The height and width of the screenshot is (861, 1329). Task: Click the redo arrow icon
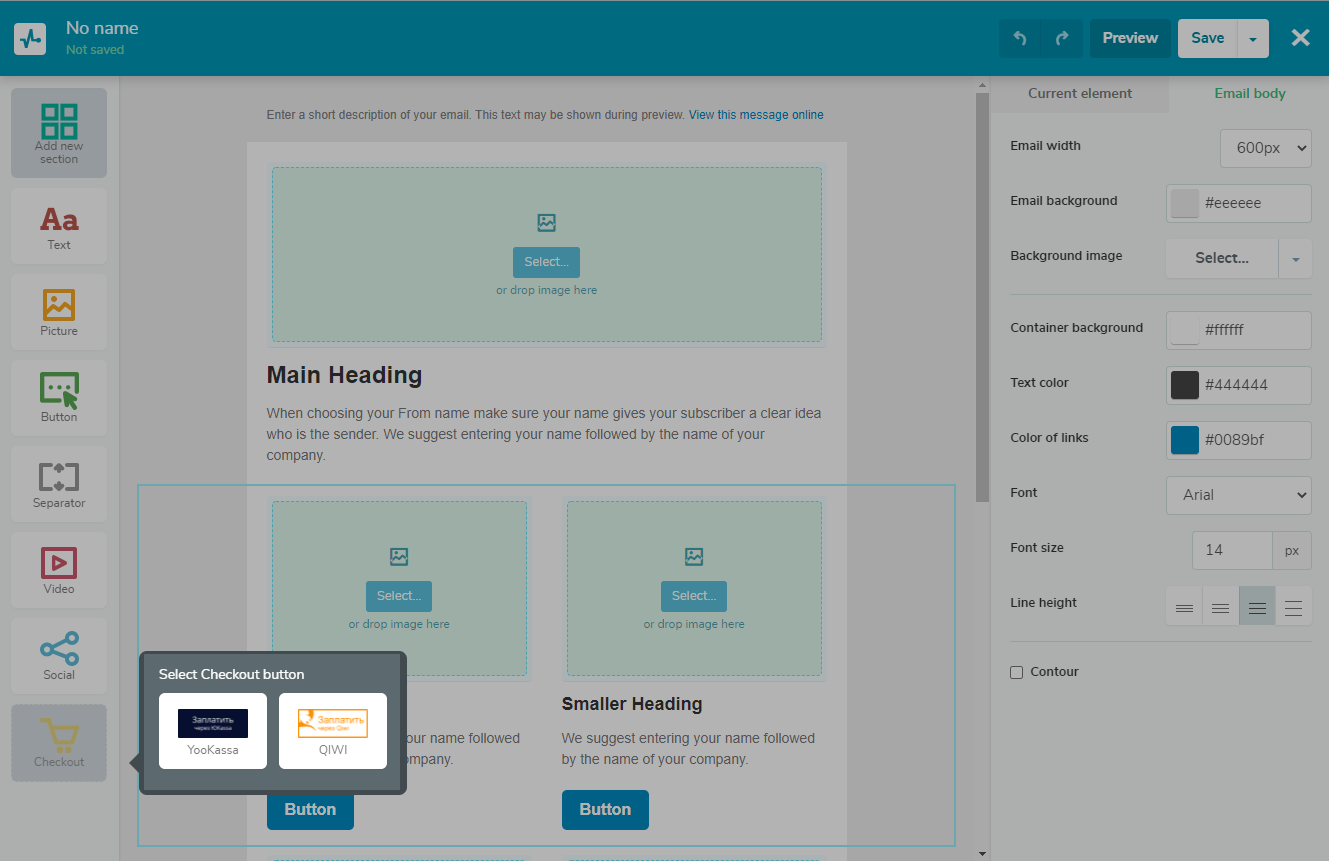pyautogui.click(x=1061, y=38)
